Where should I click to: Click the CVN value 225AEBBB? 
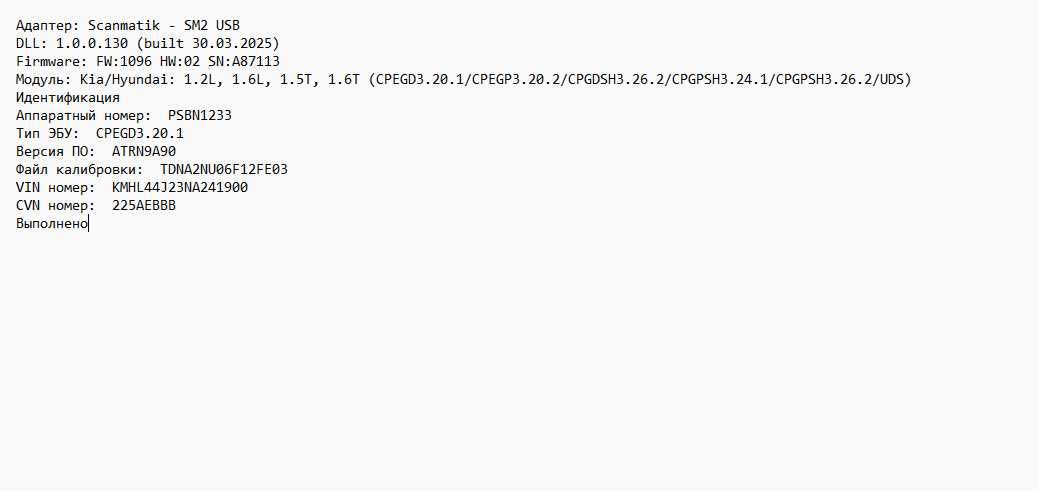[144, 205]
